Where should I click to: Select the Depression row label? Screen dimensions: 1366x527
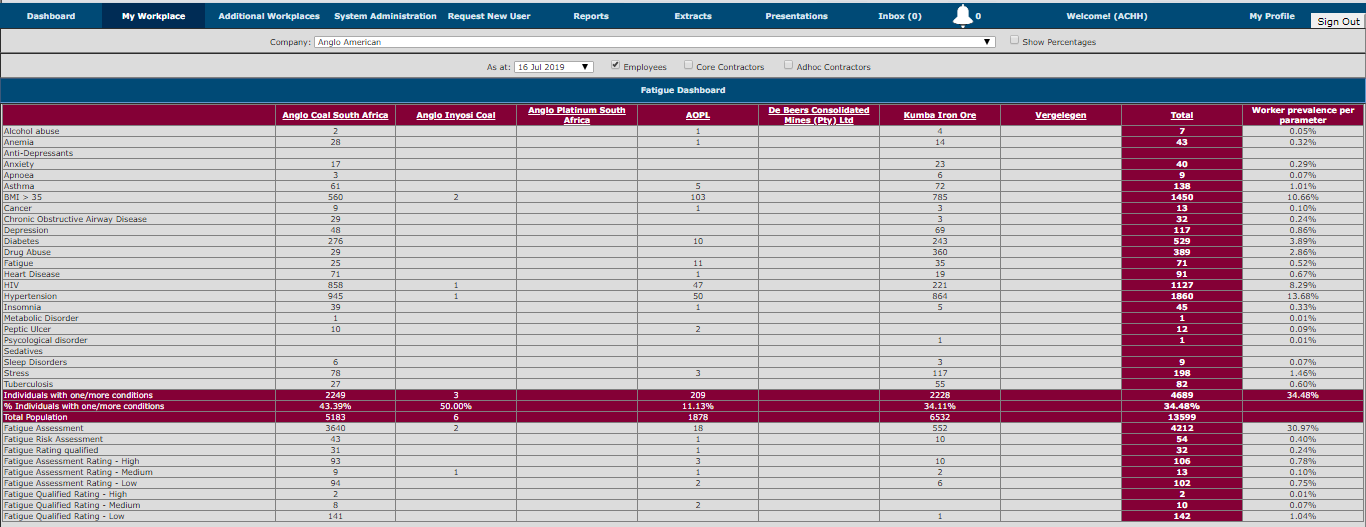click(x=25, y=230)
